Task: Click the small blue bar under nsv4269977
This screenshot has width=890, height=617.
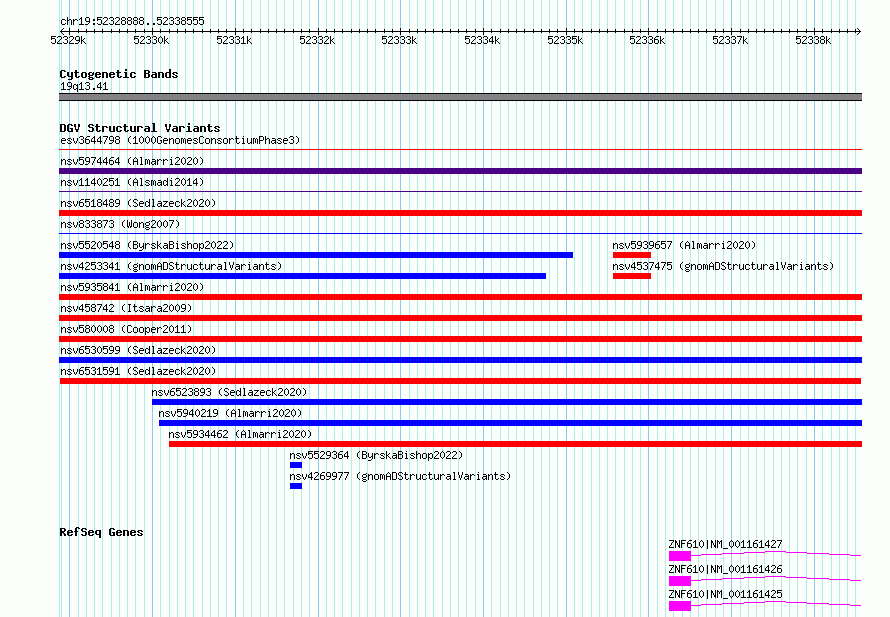Action: pos(296,486)
